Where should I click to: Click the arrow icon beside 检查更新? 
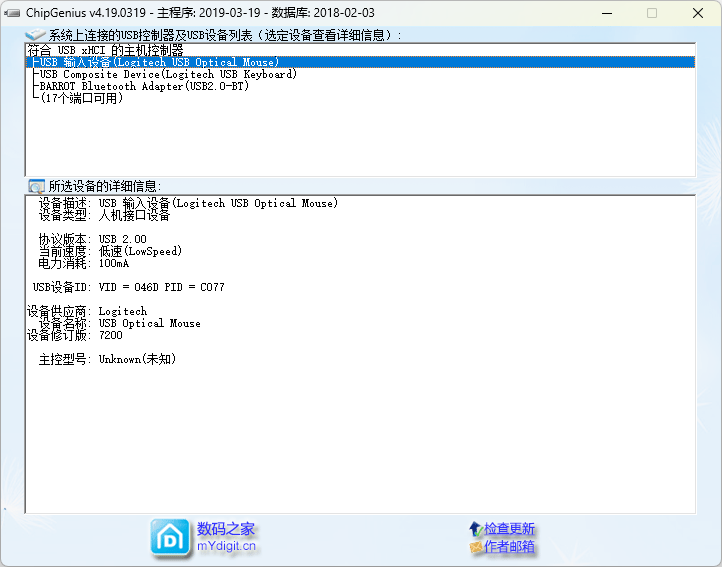tap(476, 529)
